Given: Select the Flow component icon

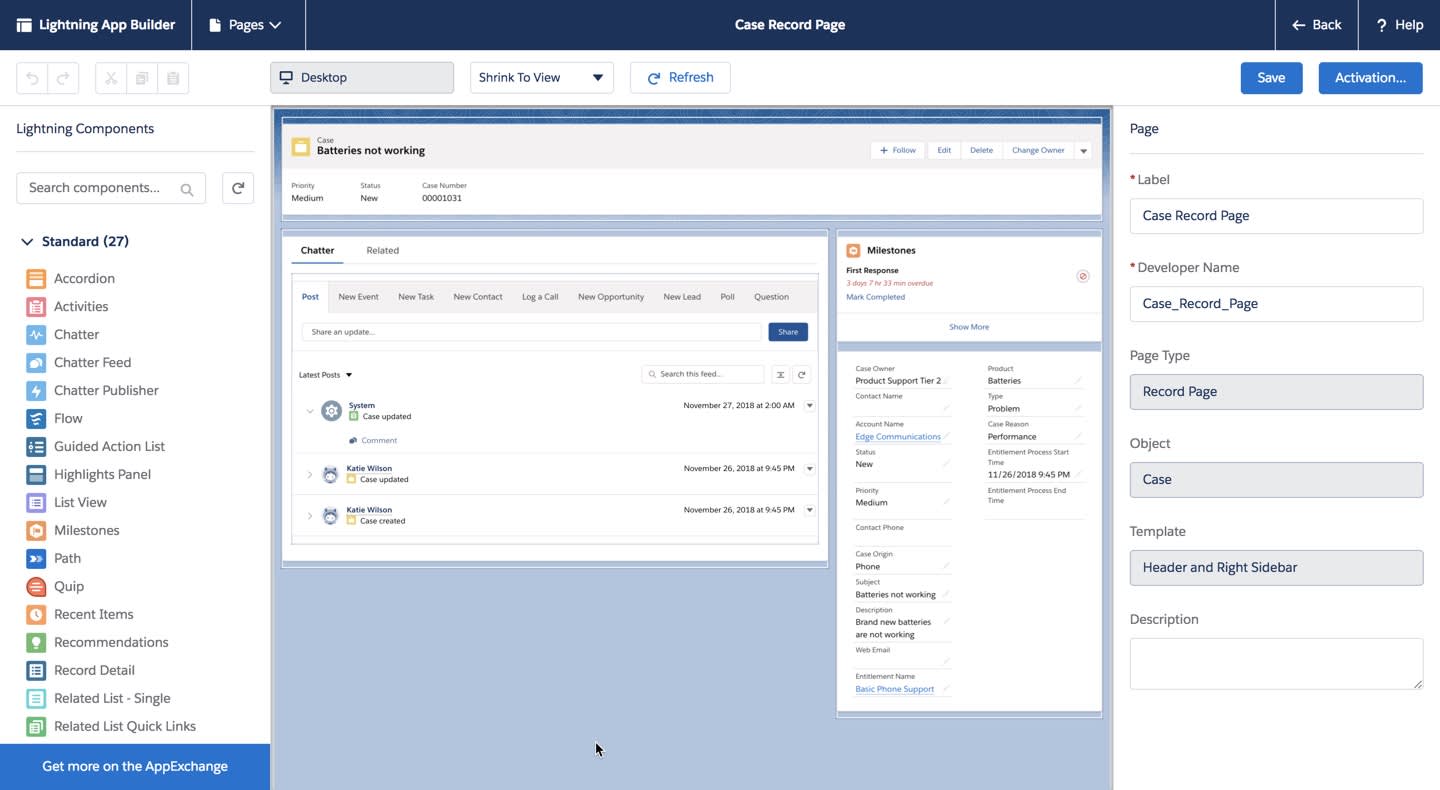Looking at the screenshot, I should coord(36,419).
